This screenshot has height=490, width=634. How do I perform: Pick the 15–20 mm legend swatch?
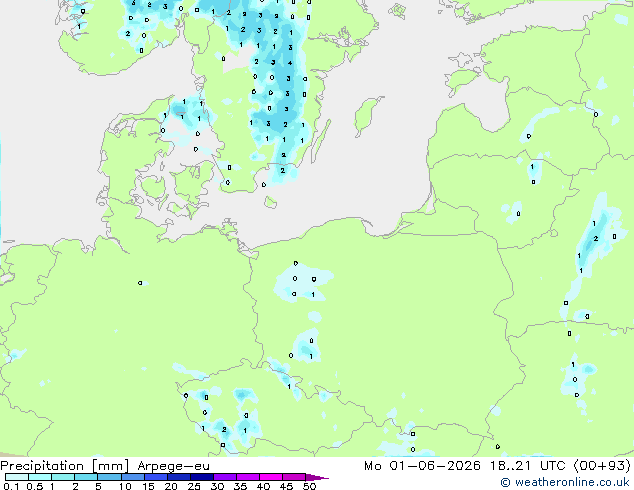click(x=155, y=477)
